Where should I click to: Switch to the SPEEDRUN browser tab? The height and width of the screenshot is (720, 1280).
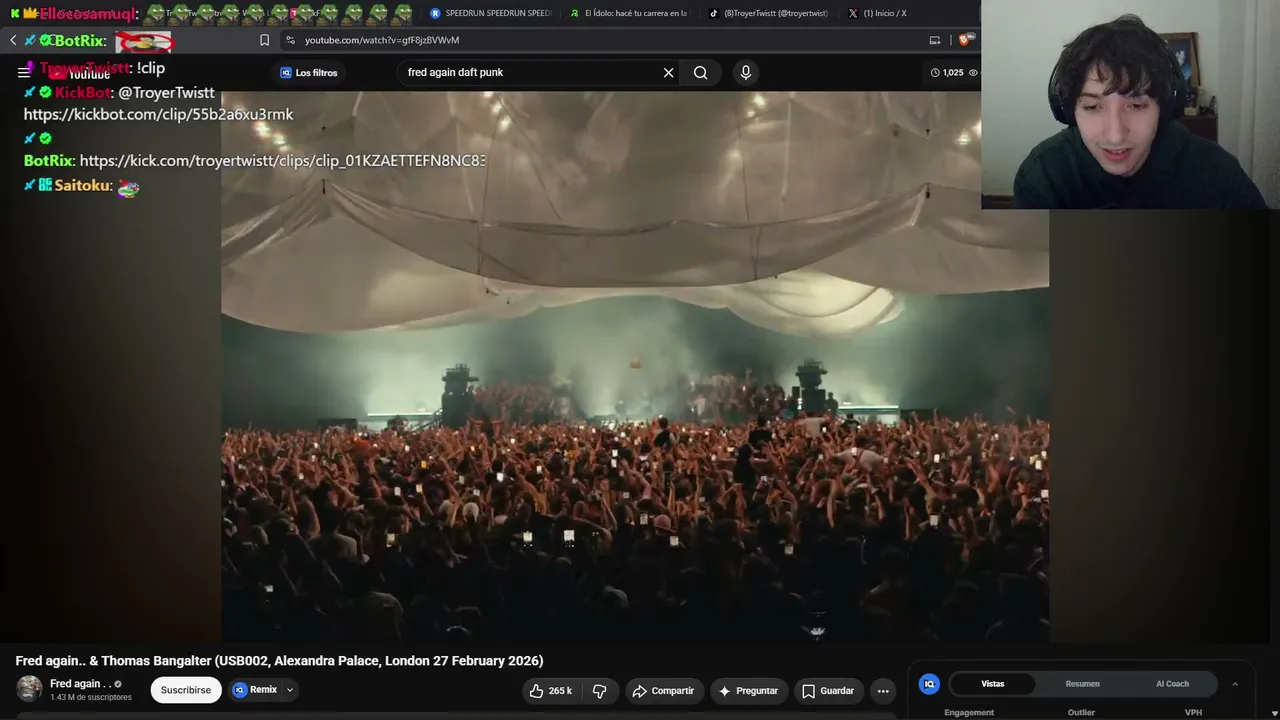[491, 13]
